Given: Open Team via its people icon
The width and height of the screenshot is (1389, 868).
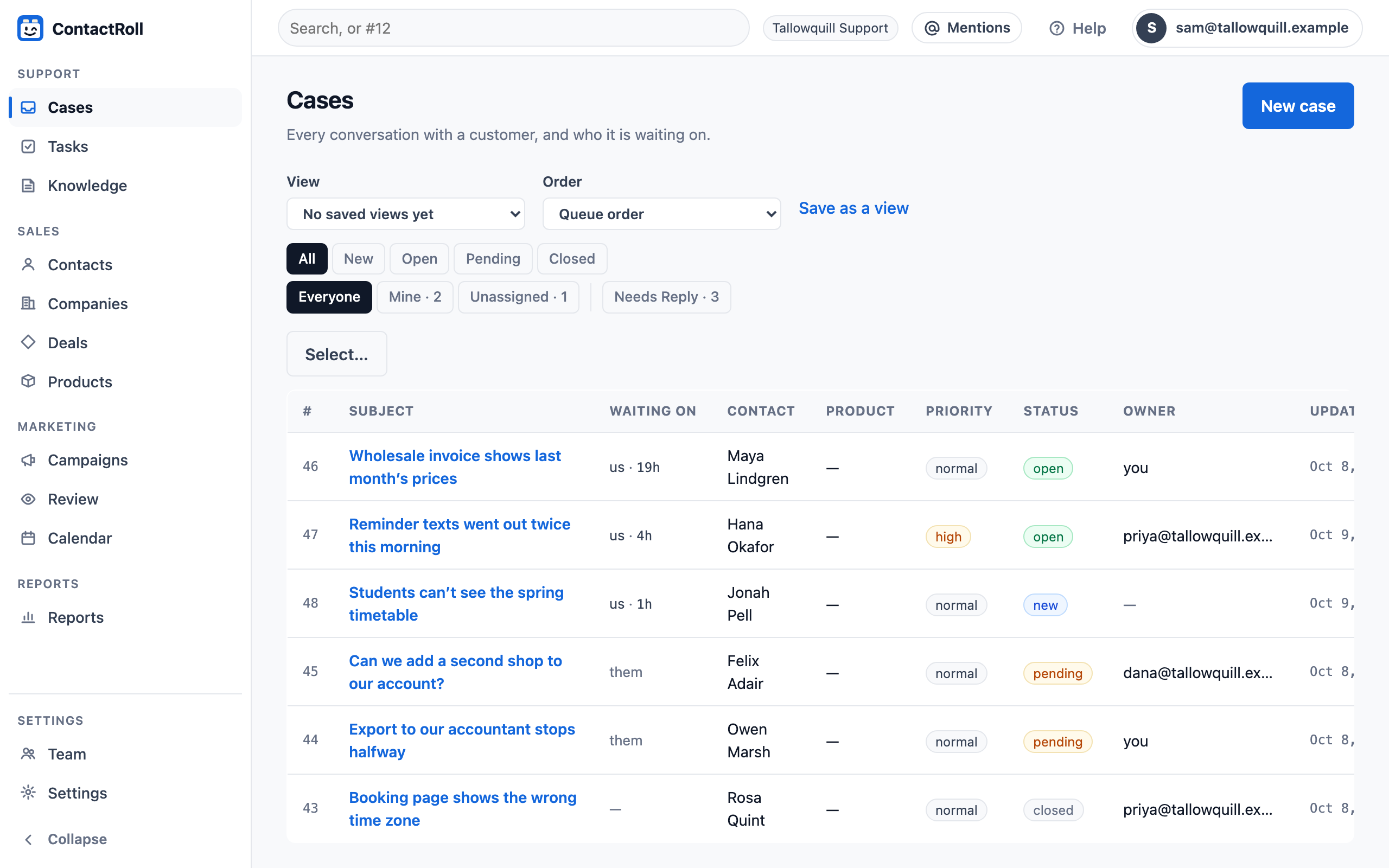Looking at the screenshot, I should click(28, 754).
